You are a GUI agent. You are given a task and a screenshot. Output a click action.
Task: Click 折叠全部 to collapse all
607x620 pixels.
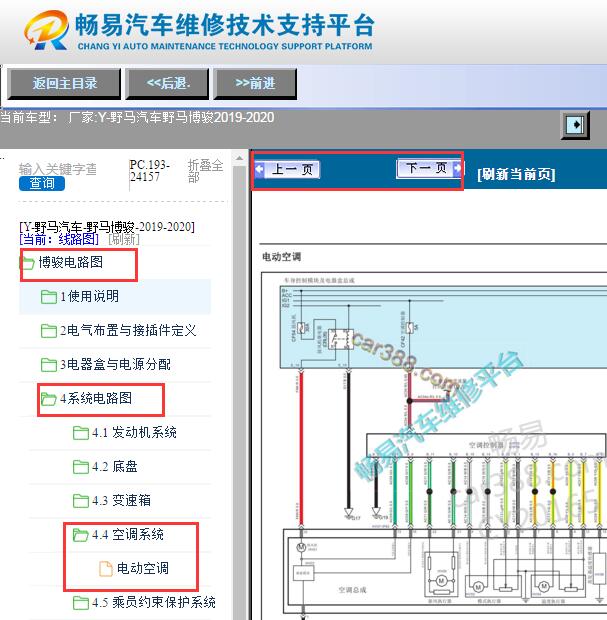(205, 171)
